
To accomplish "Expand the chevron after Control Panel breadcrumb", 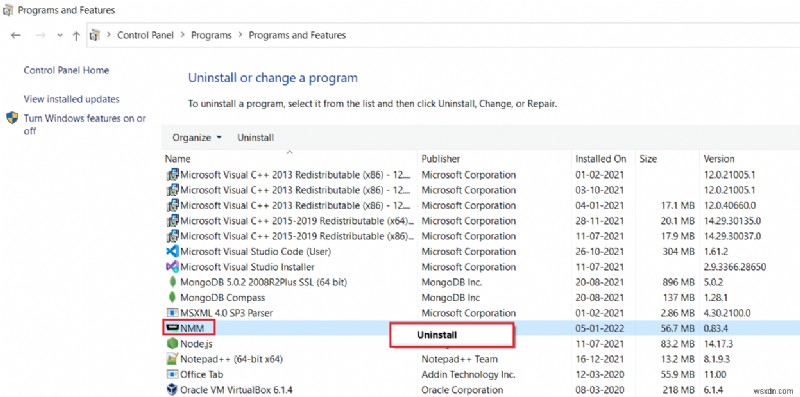I will pos(183,35).
